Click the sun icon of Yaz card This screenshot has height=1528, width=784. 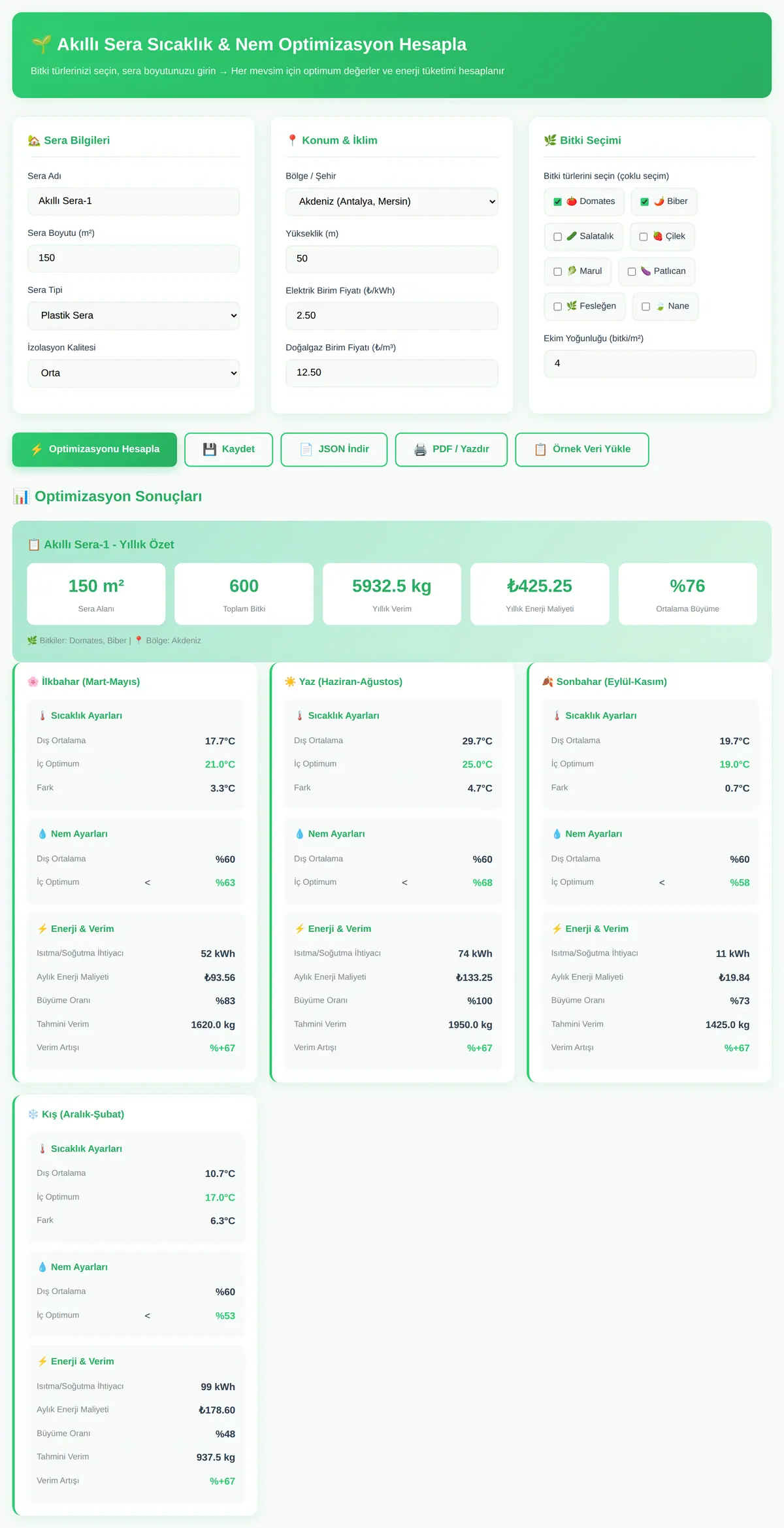click(x=290, y=682)
